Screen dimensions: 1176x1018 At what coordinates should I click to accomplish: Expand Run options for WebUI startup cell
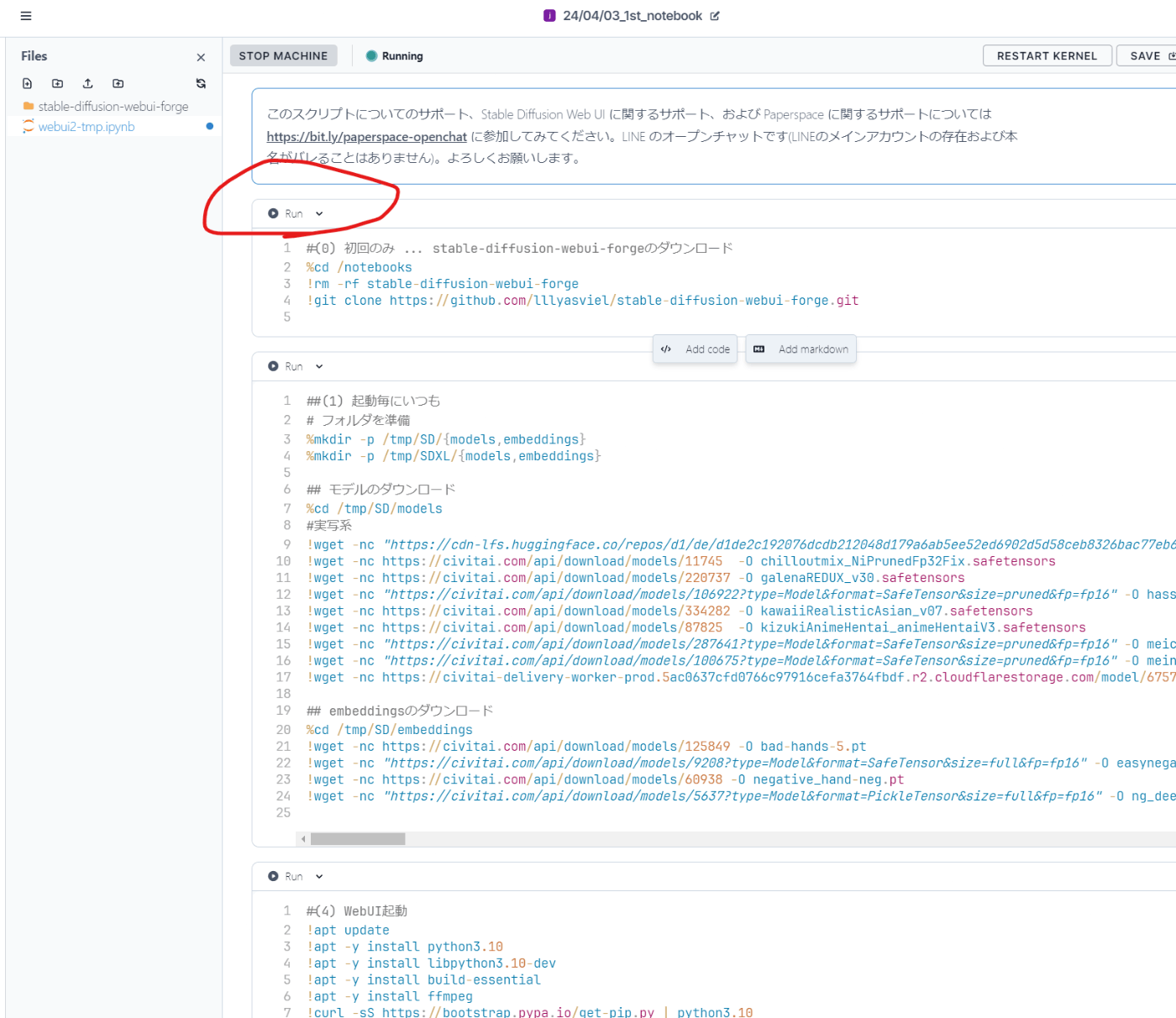point(319,876)
